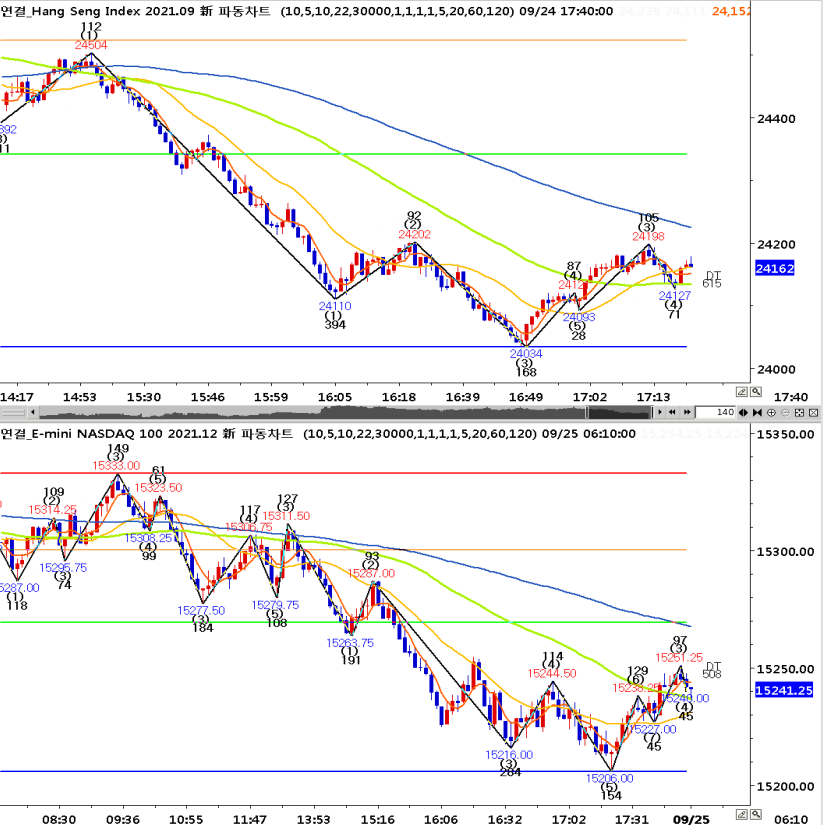
Task: Click the 24034 wave low label on Hang Seng
Action: (526, 353)
